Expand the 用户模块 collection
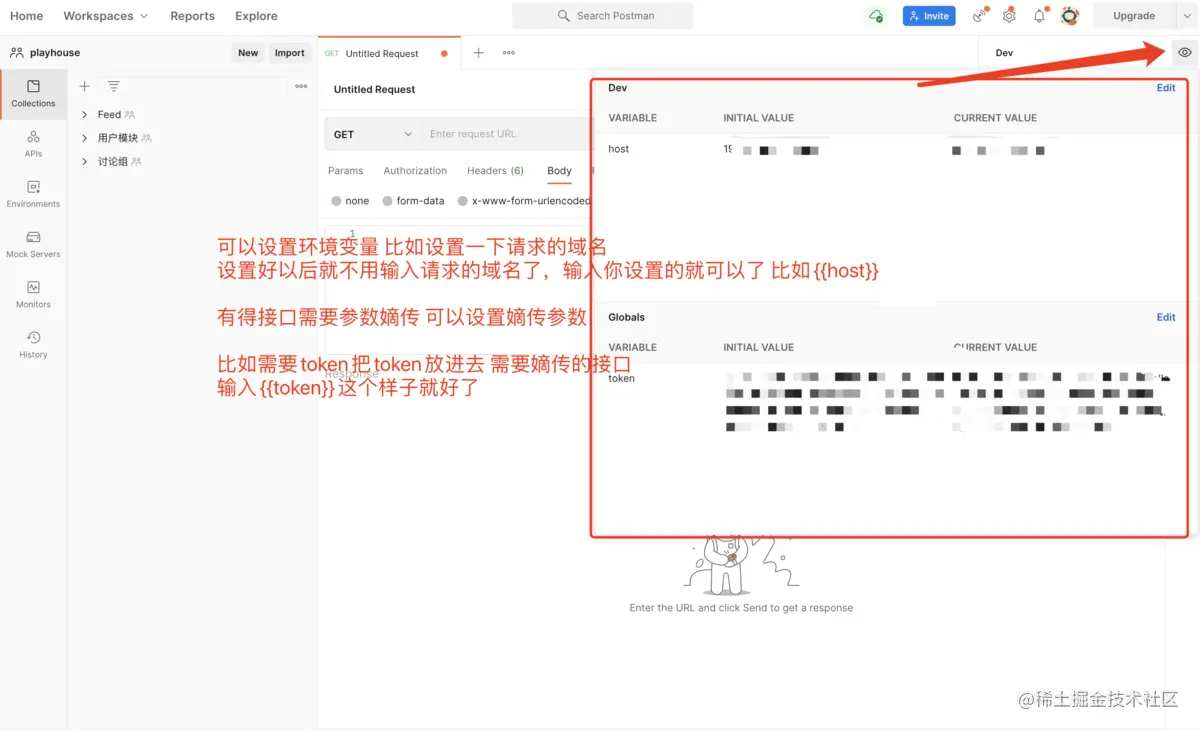Screen dimensions: 1200x731 (x=85, y=138)
